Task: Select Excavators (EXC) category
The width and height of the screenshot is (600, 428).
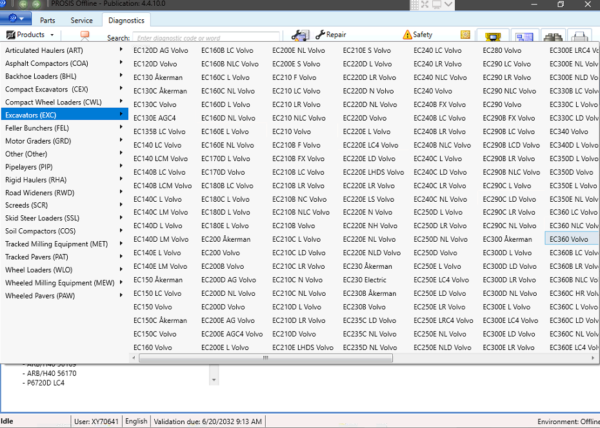Action: tap(65, 115)
